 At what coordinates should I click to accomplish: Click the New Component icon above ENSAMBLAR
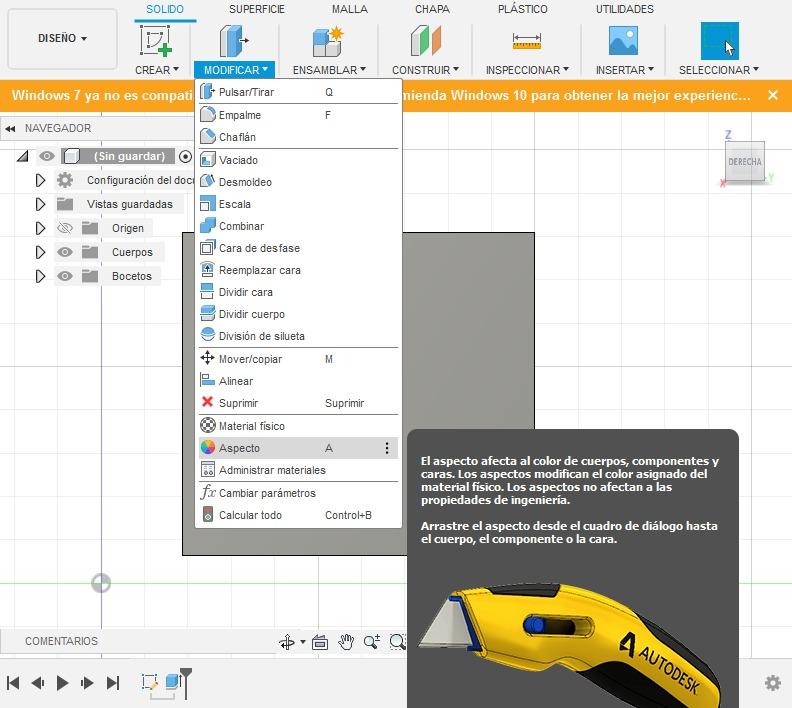(x=328, y=41)
